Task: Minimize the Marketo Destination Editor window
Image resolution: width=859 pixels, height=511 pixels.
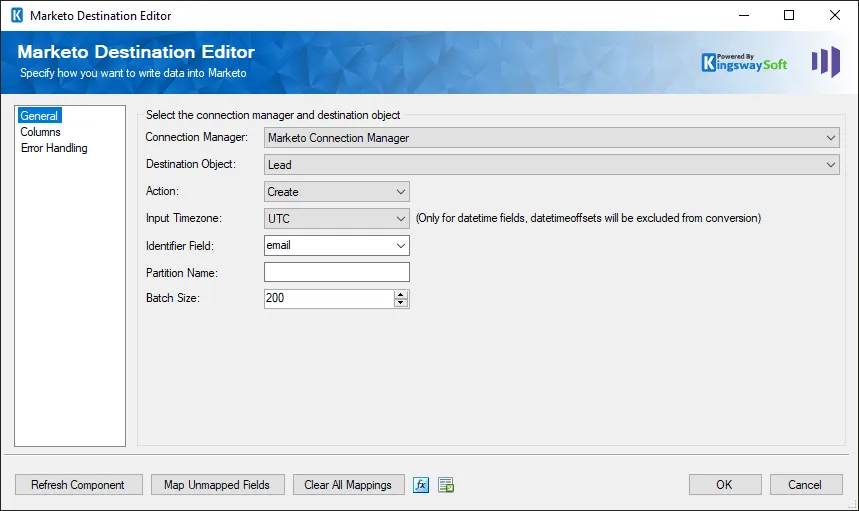Action: [743, 15]
